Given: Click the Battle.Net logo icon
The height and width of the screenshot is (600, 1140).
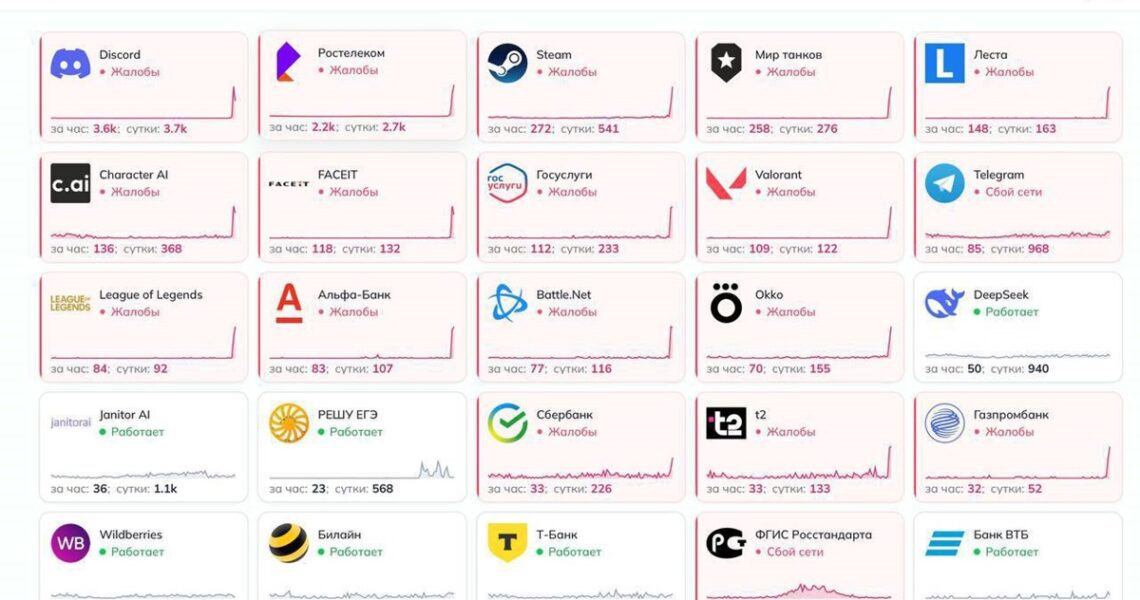Looking at the screenshot, I should (507, 304).
